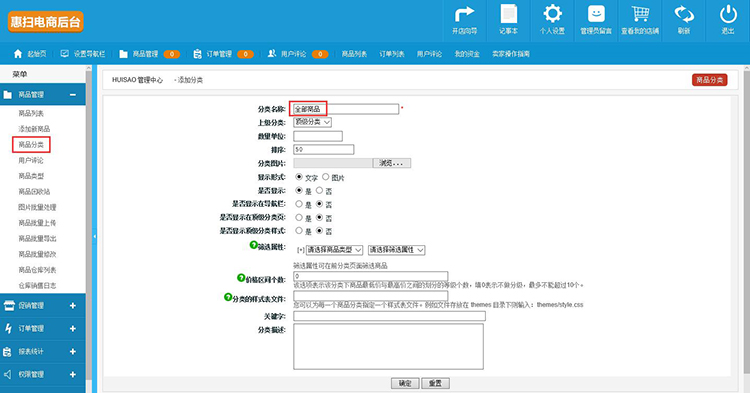Click the 确定 submit button
The image size is (750, 393).
[x=405, y=383]
